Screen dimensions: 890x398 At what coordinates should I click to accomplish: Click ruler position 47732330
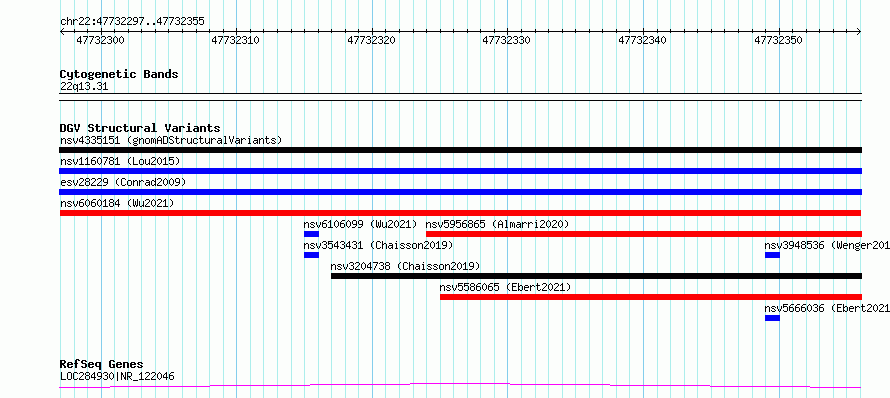click(506, 40)
